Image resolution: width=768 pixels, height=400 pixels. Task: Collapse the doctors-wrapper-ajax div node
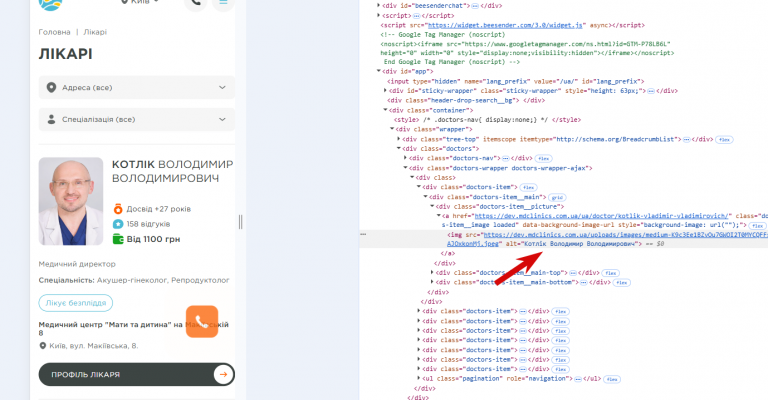tap(406, 168)
